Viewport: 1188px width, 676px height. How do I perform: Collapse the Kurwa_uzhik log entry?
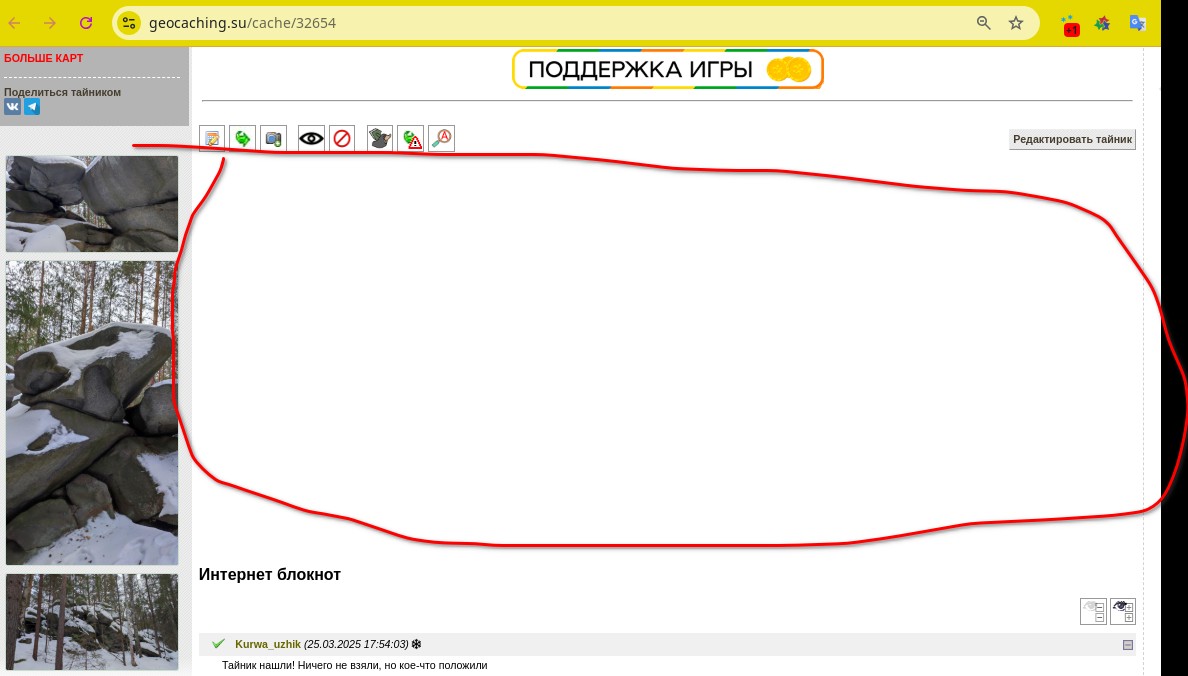coord(1128,645)
